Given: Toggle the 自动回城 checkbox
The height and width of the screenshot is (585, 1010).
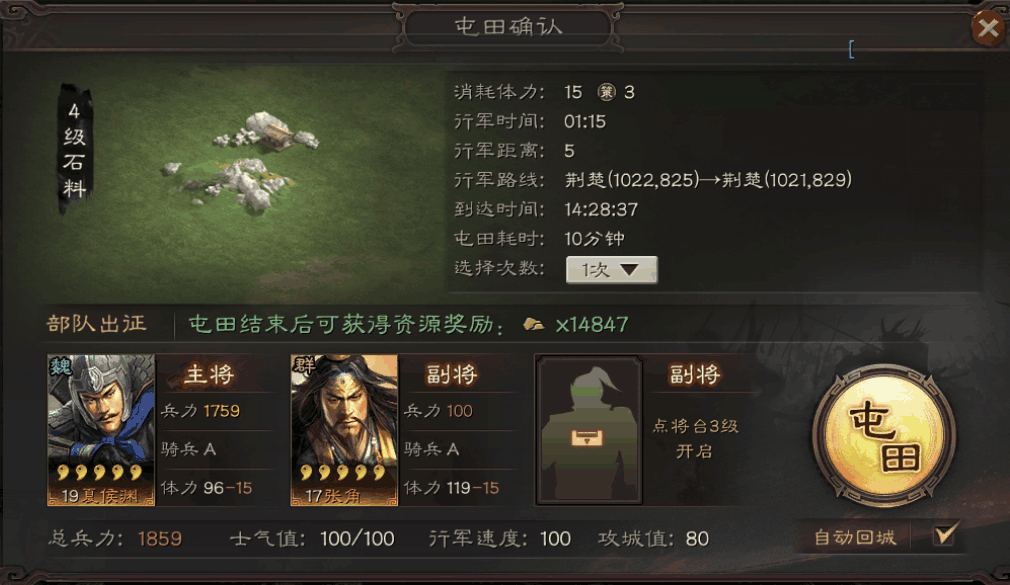Looking at the screenshot, I should coord(944,535).
